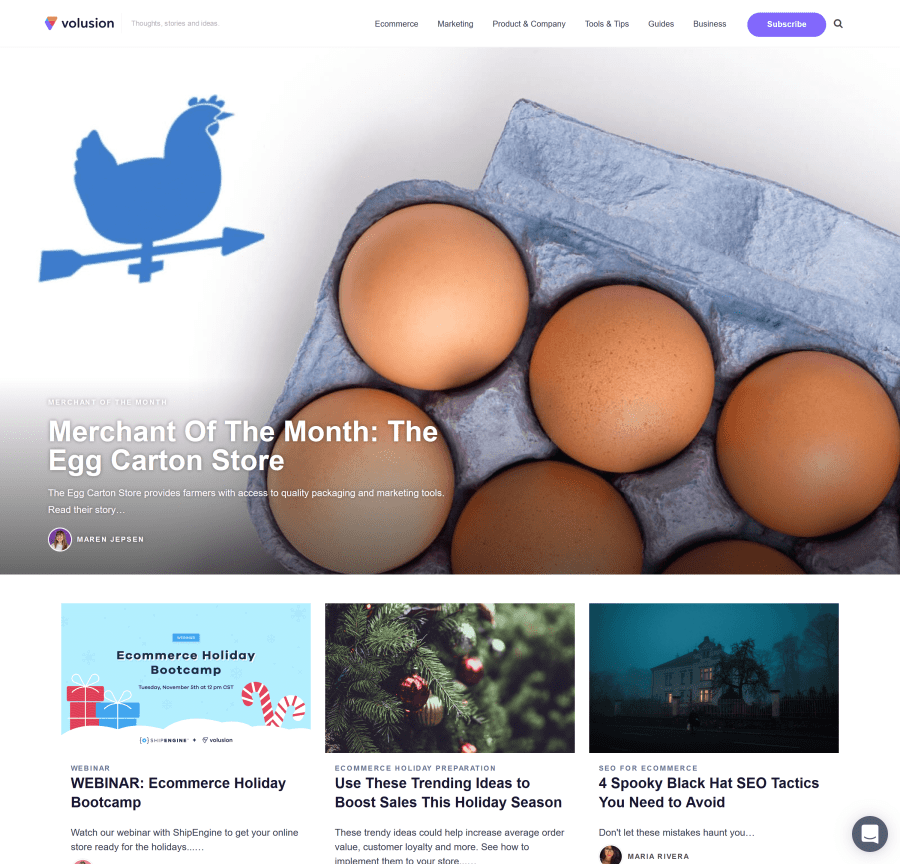Click the purple Subscribe button

coord(786,24)
